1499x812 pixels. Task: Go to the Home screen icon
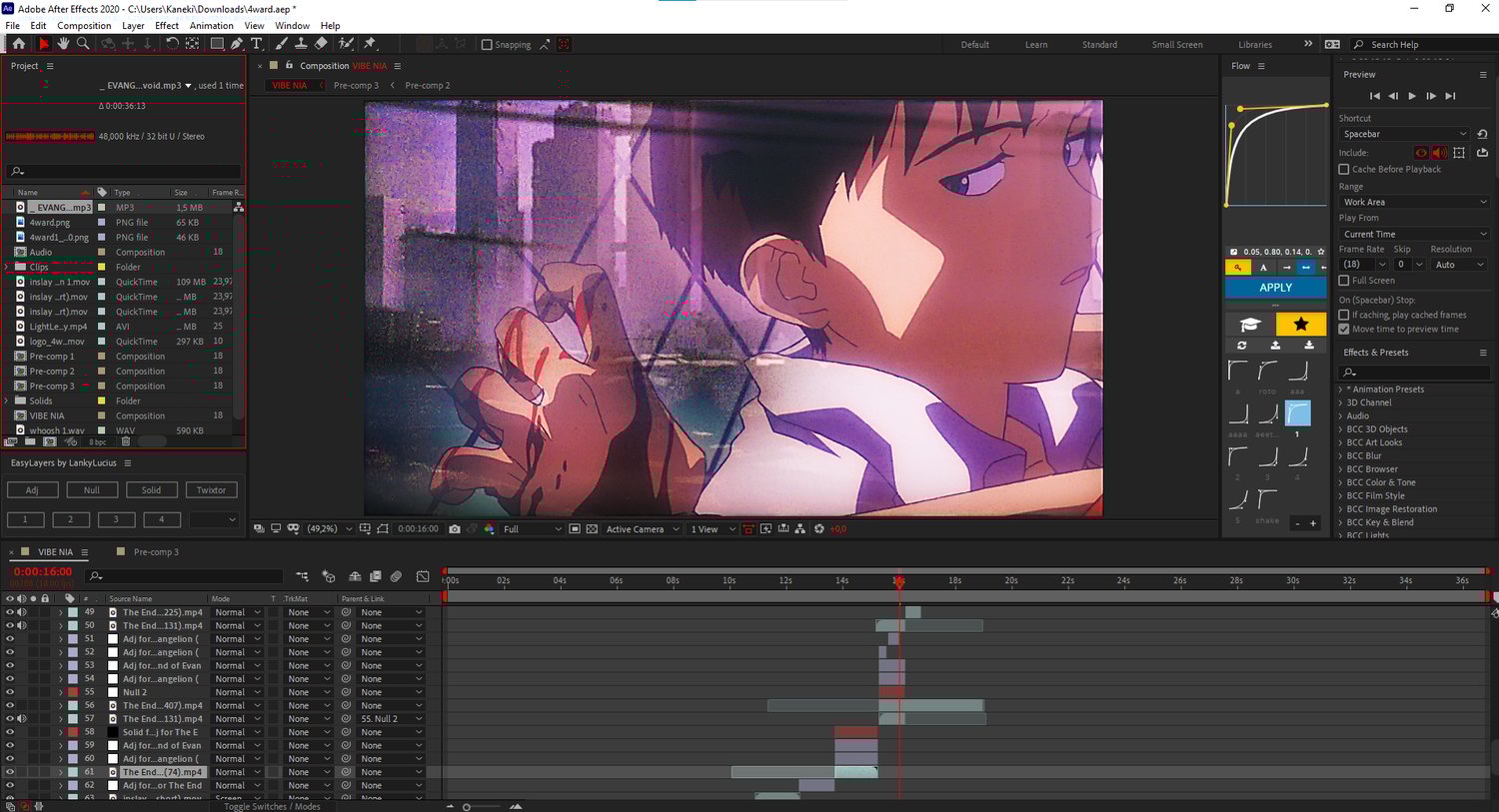click(x=18, y=44)
